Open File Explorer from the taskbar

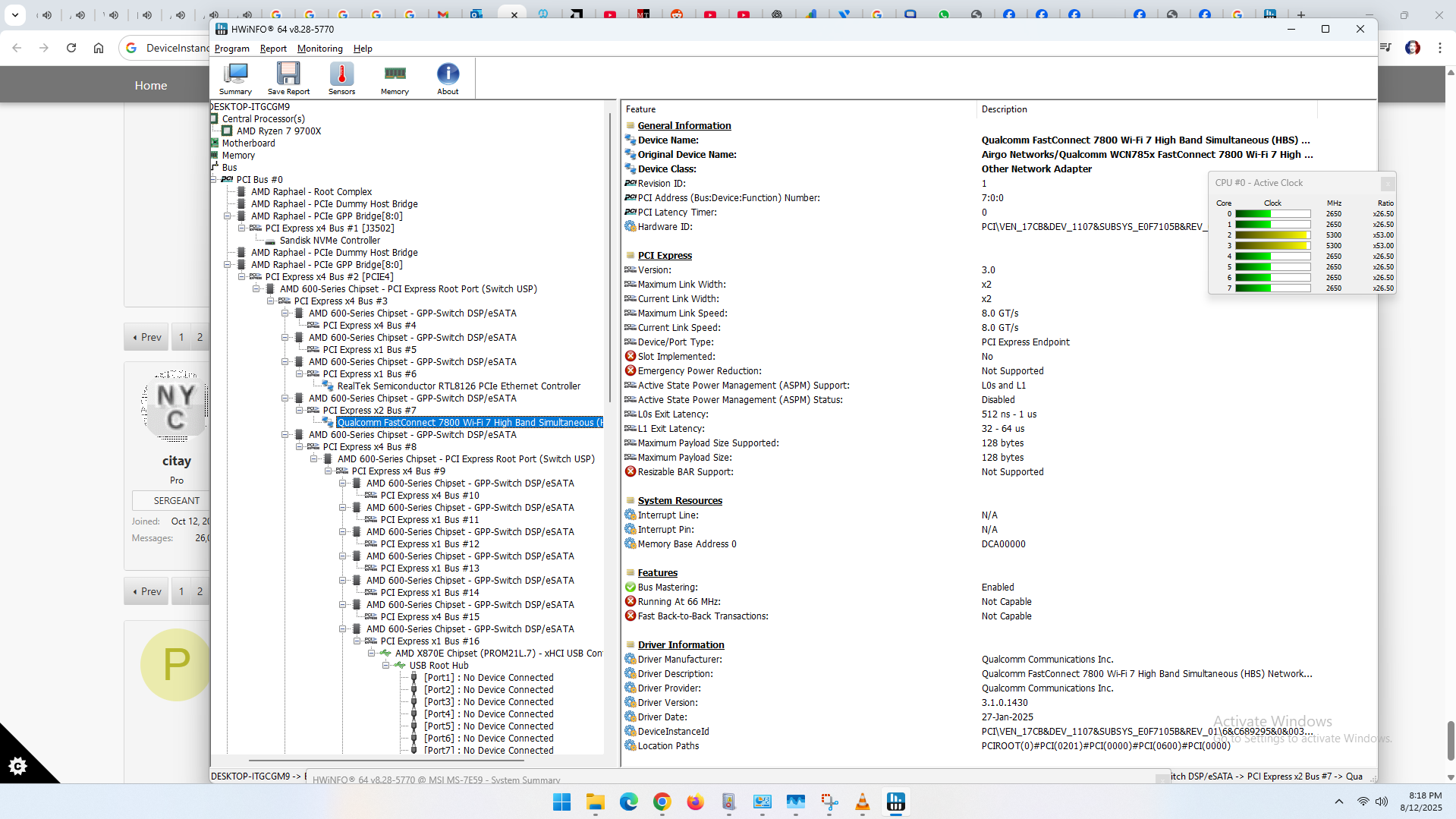(x=595, y=802)
